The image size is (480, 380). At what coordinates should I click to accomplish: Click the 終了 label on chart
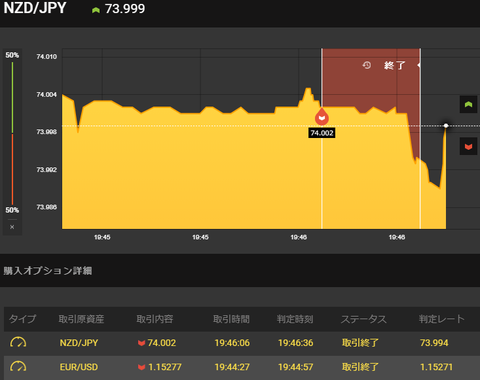[395, 65]
